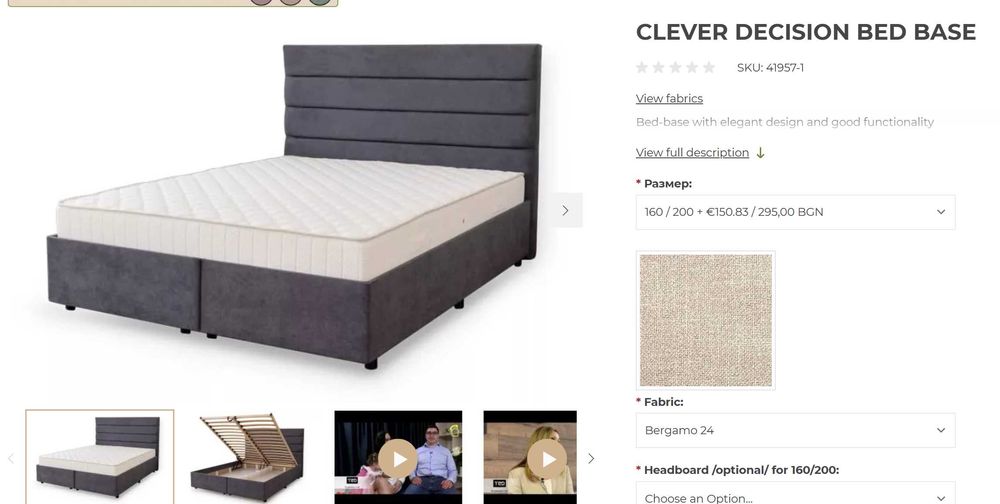Open Headboard optional Choose an Option dropdown

pyautogui.click(x=795, y=494)
